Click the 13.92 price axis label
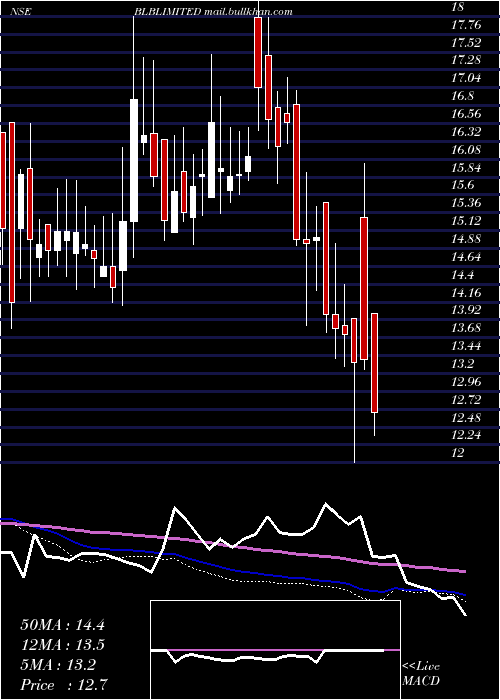This screenshot has height=700, width=500. point(466,310)
